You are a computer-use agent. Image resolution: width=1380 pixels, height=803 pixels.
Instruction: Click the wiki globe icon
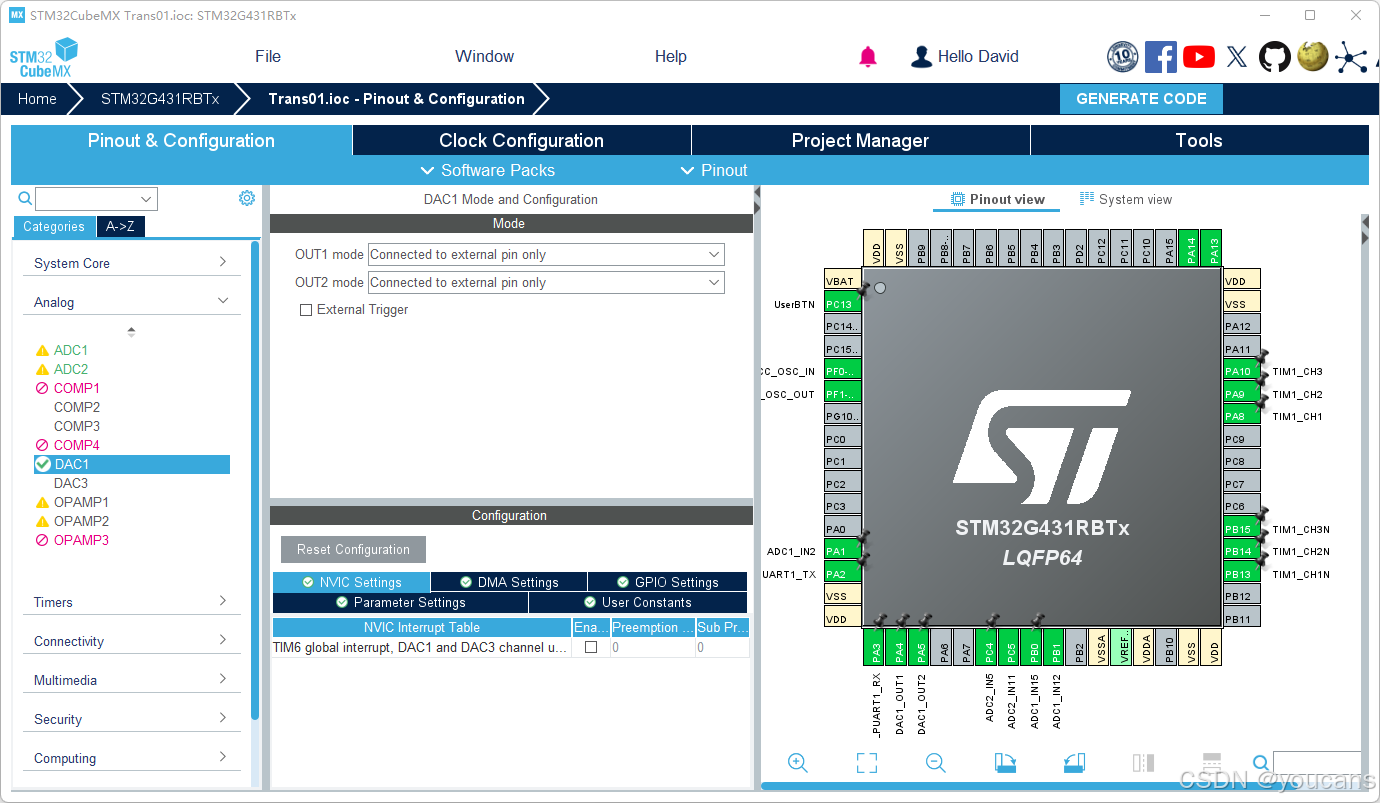1313,57
